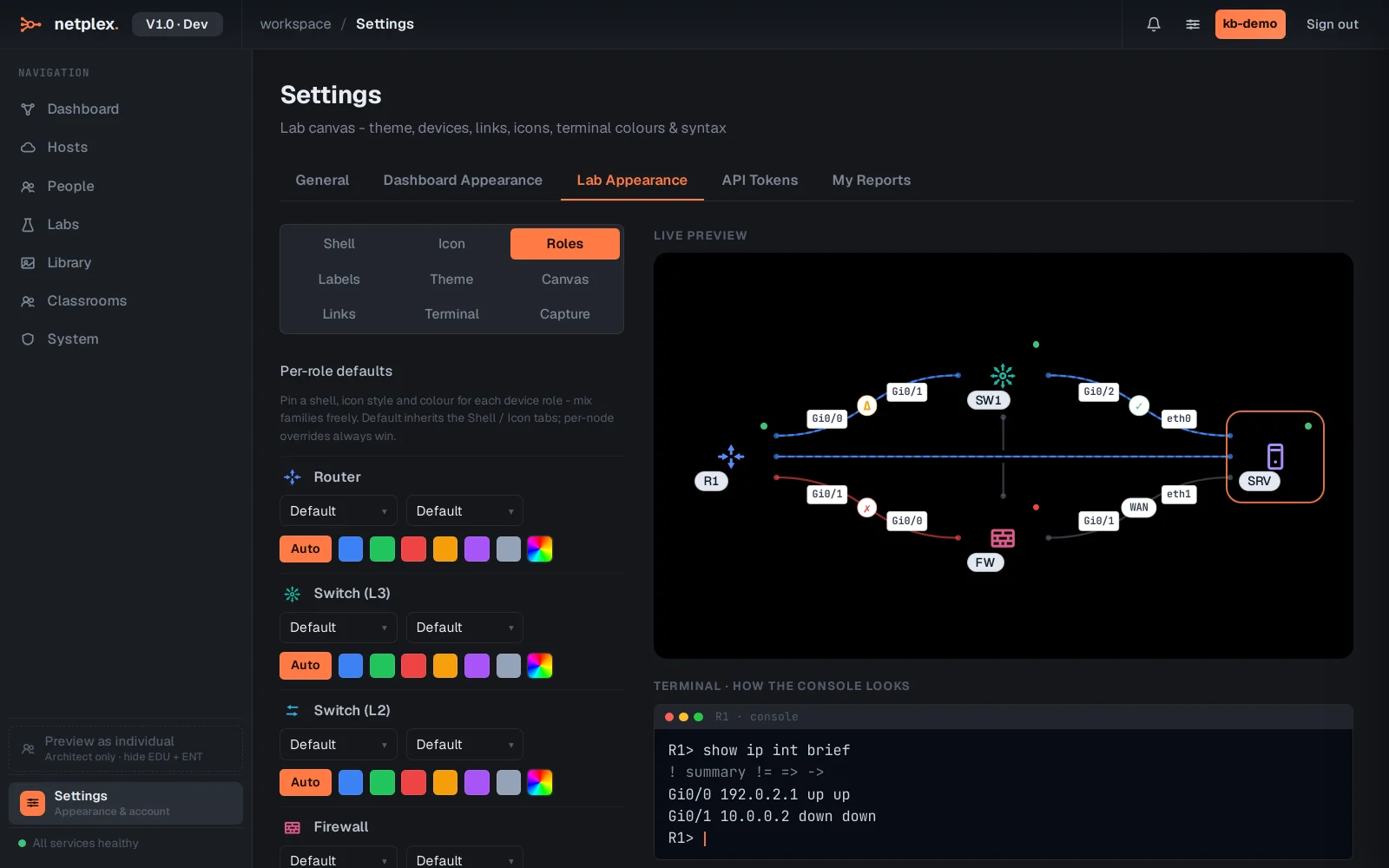
Task: Select the Theme sub-tab
Action: (x=451, y=279)
